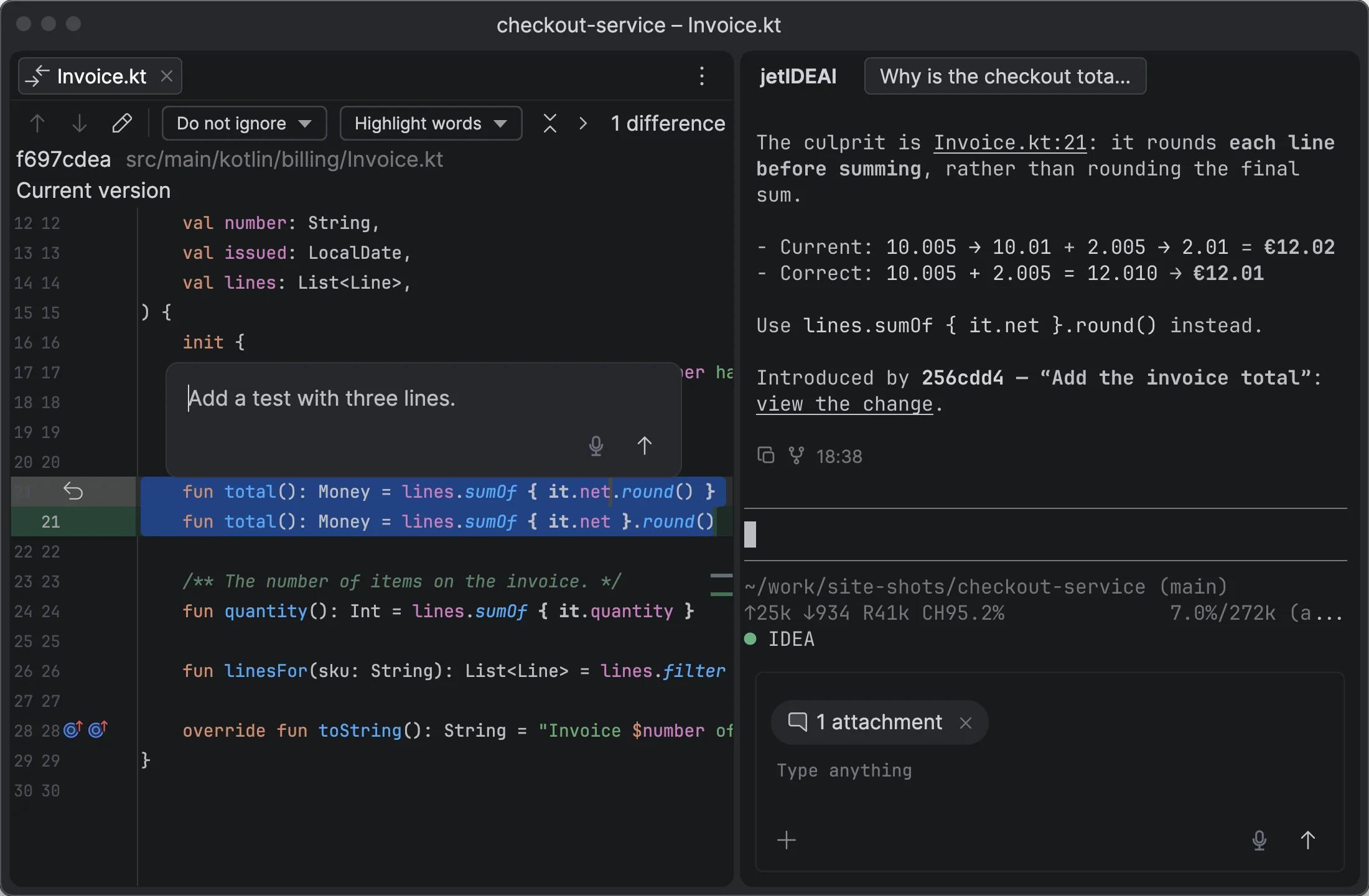This screenshot has width=1369, height=896.
Task: Add attachment with plus icon in chat
Action: 787,840
